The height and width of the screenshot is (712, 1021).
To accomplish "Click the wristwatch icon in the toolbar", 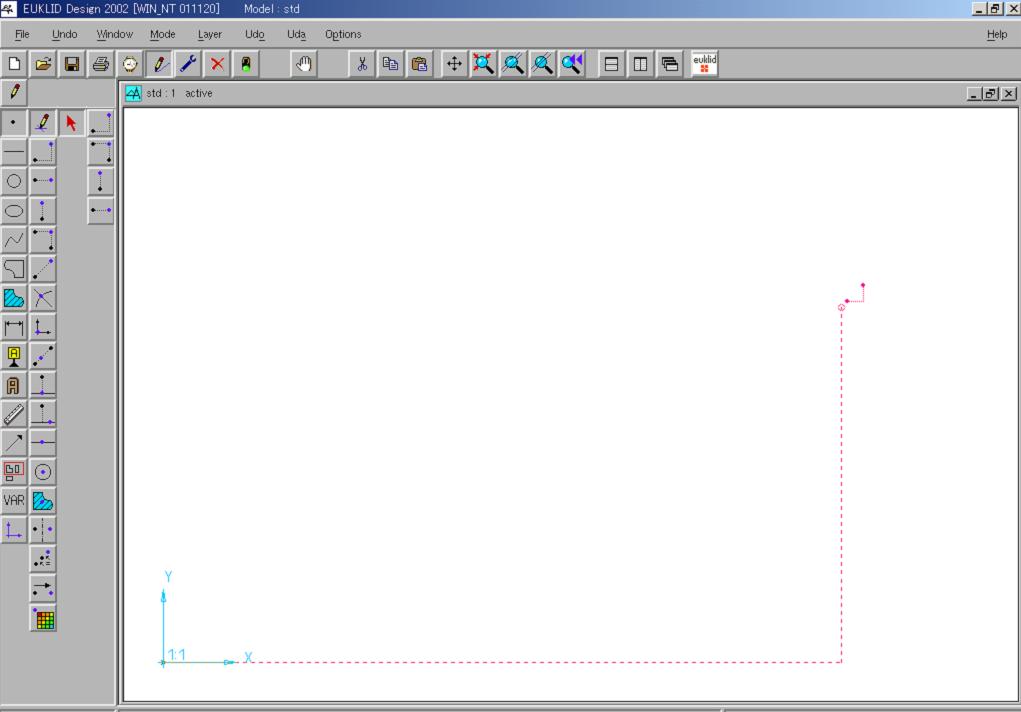I will coord(130,64).
